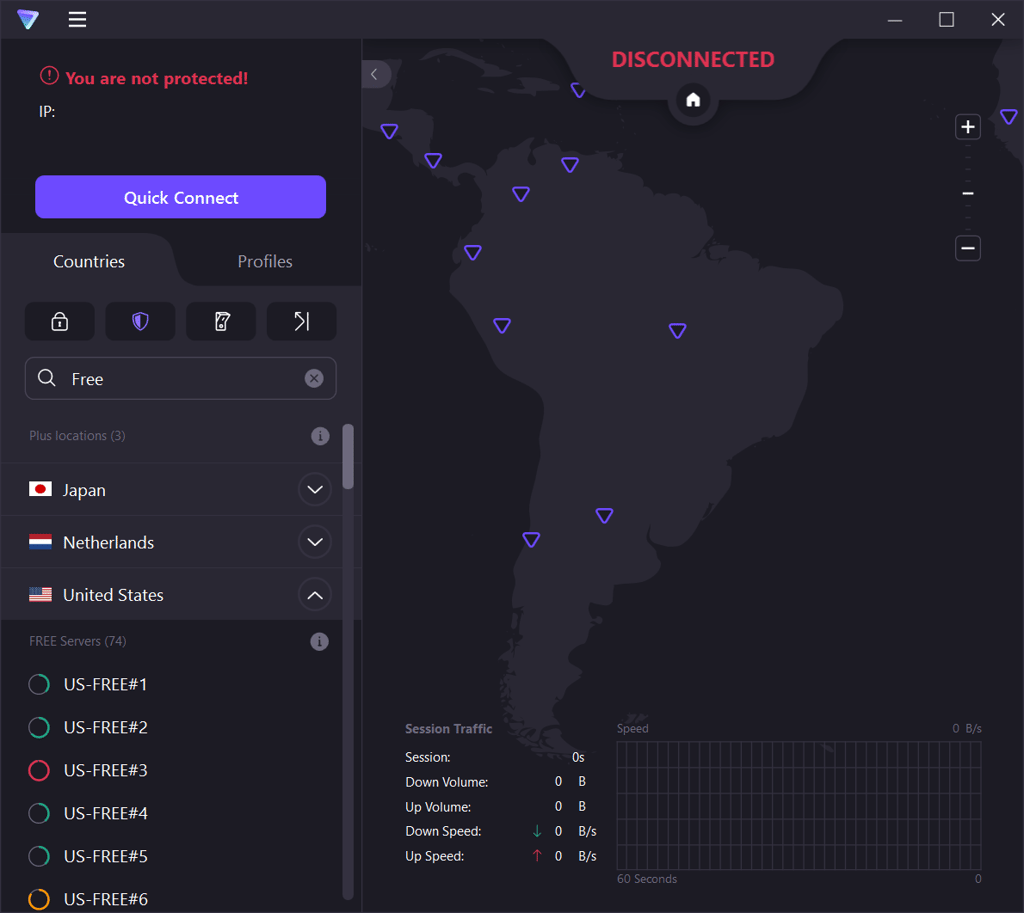Toggle Port Forwarding arrow icon
The width and height of the screenshot is (1024, 913).
pyautogui.click(x=302, y=321)
